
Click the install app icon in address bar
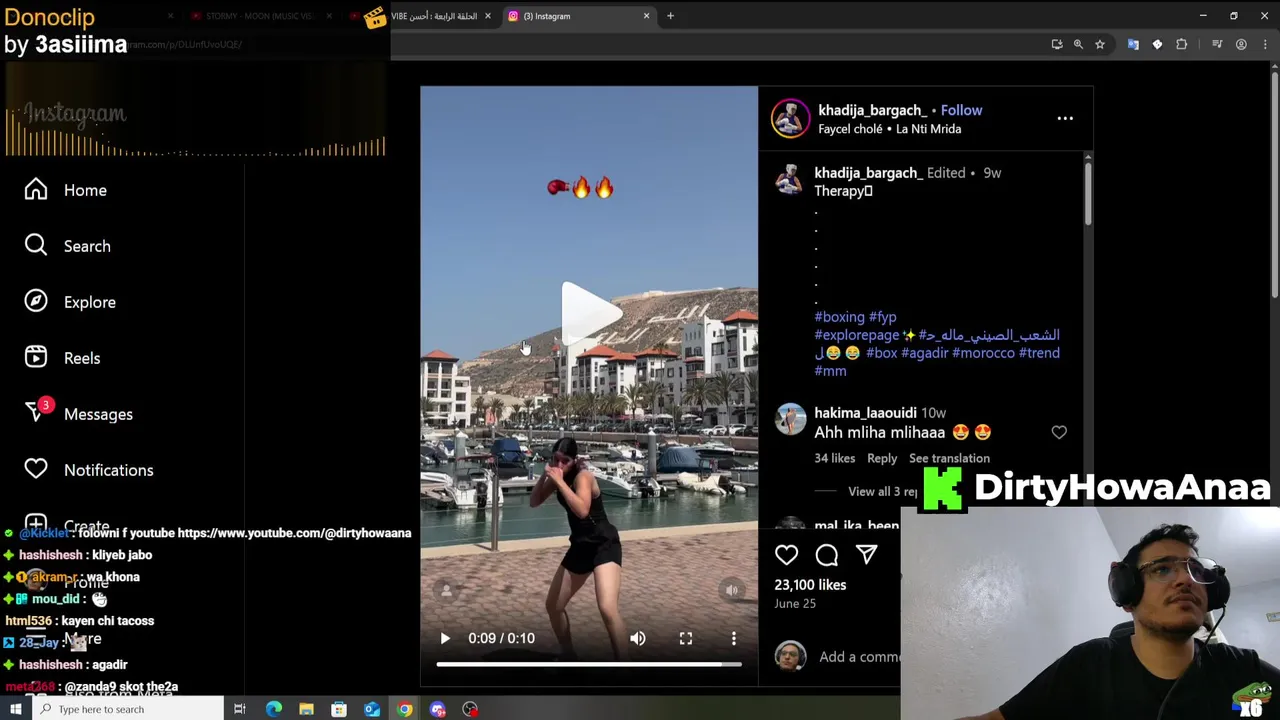pos(1056,44)
